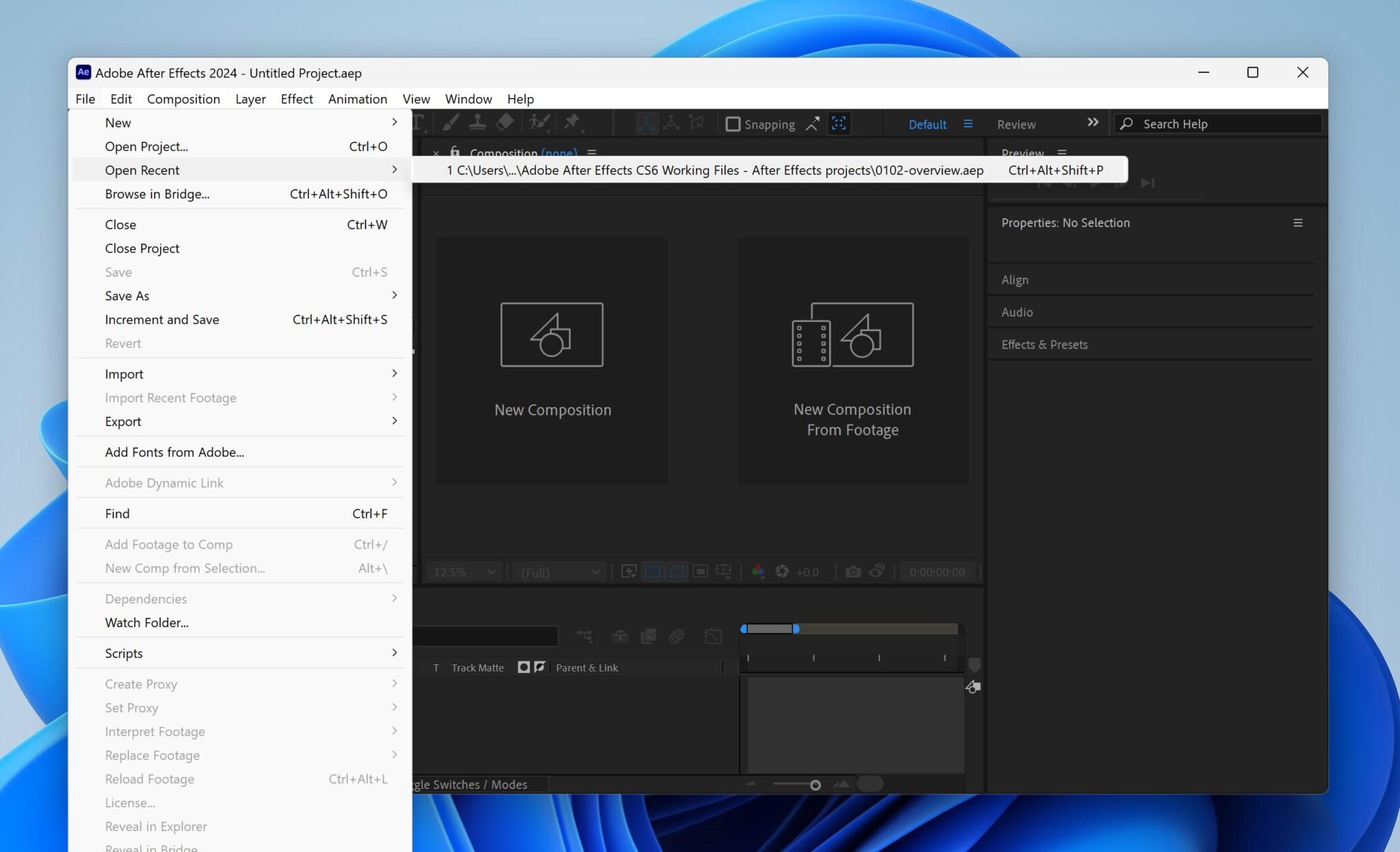Select the Puppet Pin tool
Viewport: 1400px width, 852px height.
point(573,124)
